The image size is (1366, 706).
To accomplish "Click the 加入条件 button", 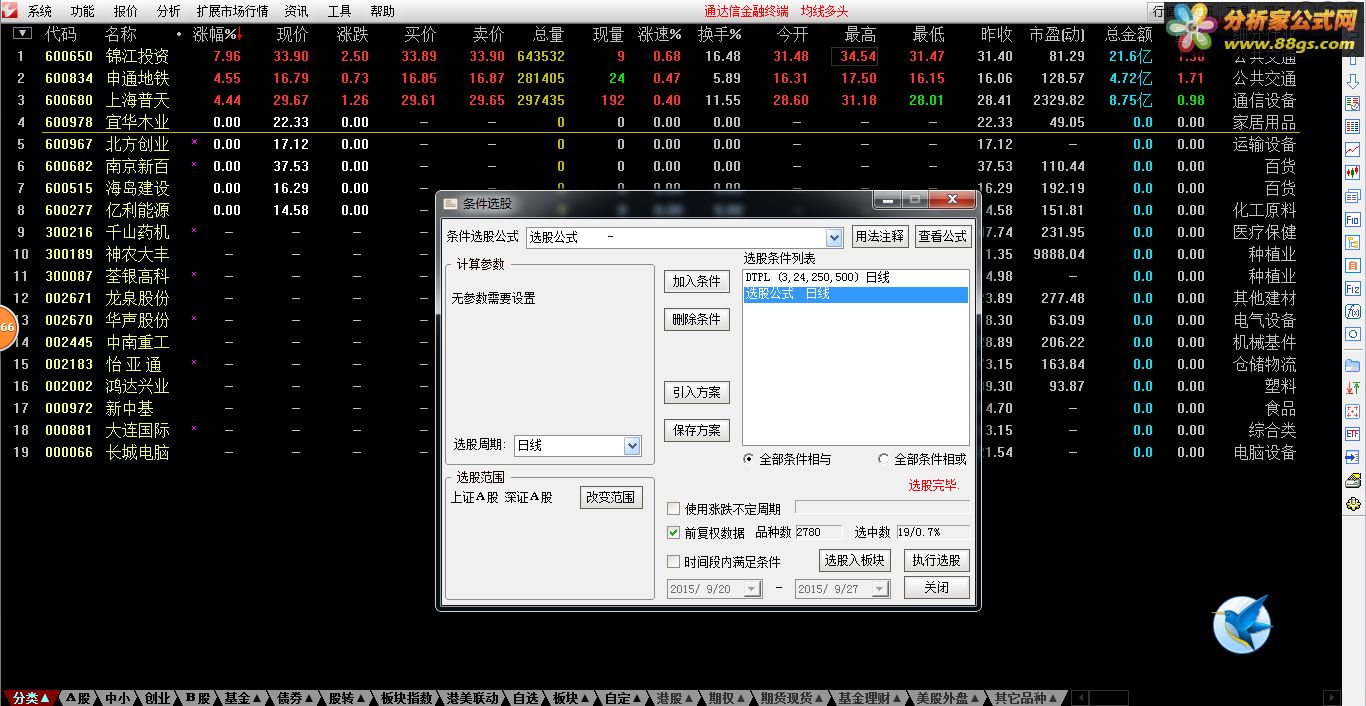I will 697,282.
